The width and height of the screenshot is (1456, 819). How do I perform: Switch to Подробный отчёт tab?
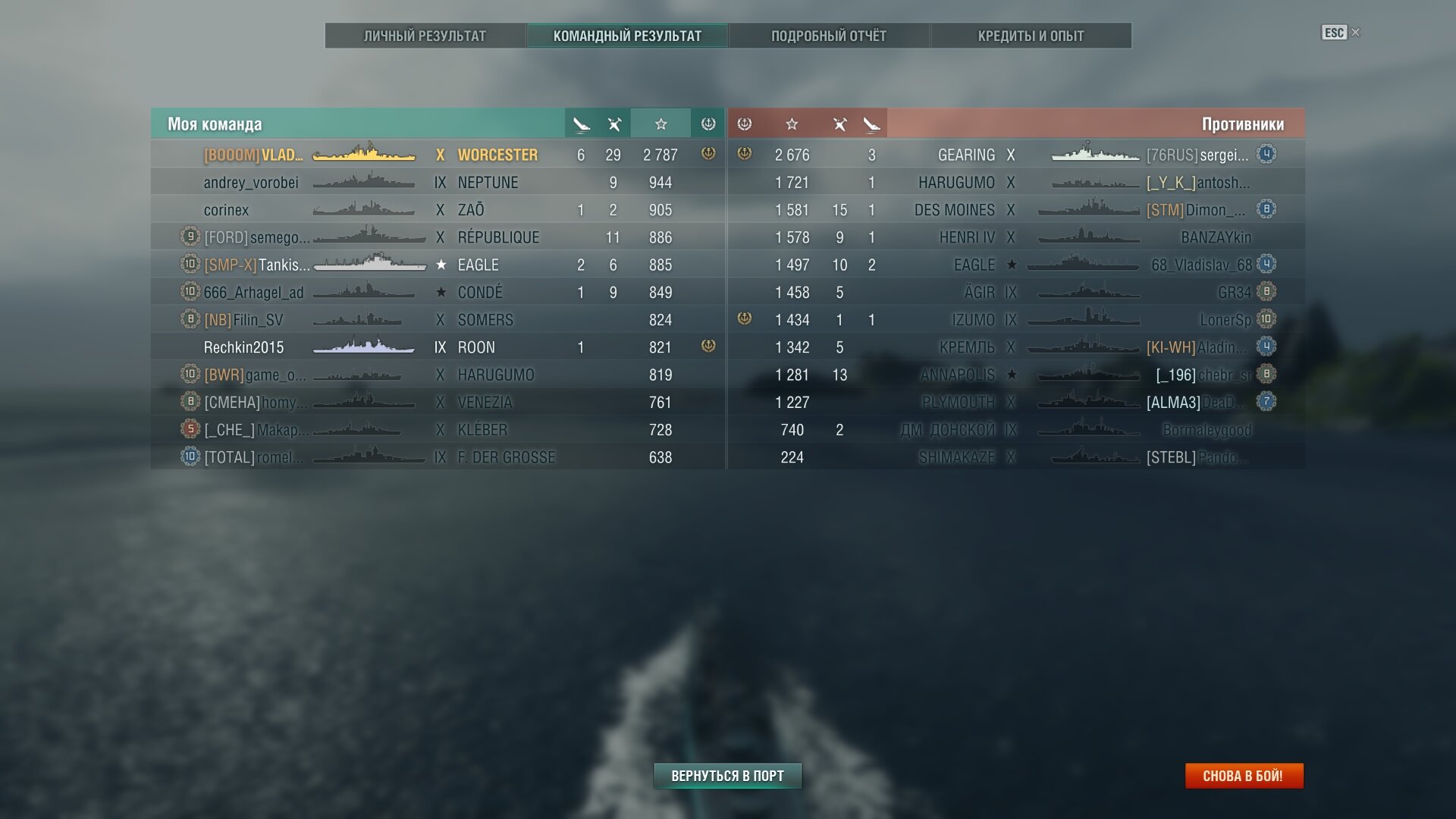pyautogui.click(x=829, y=36)
